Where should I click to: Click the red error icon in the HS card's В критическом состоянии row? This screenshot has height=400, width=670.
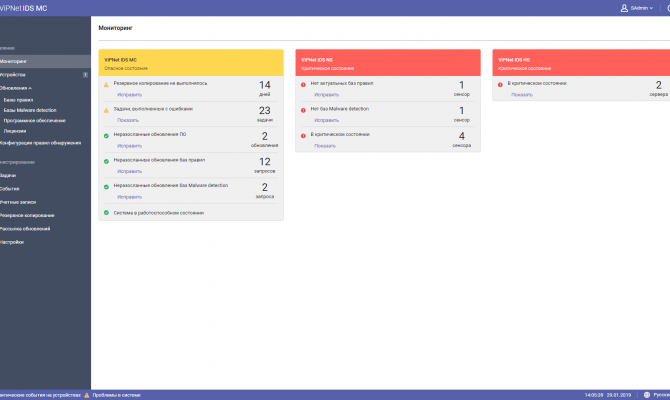(500, 85)
